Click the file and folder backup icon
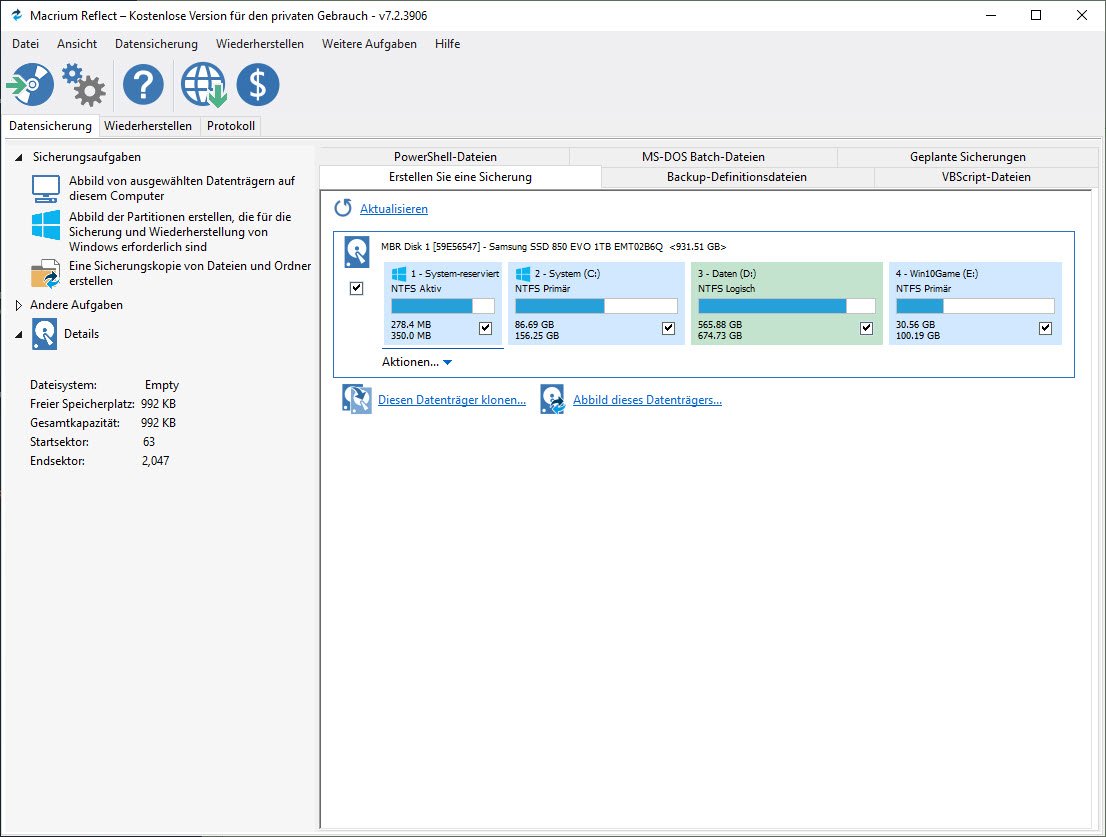Screen dimensions: 1106x837 [x=46, y=274]
